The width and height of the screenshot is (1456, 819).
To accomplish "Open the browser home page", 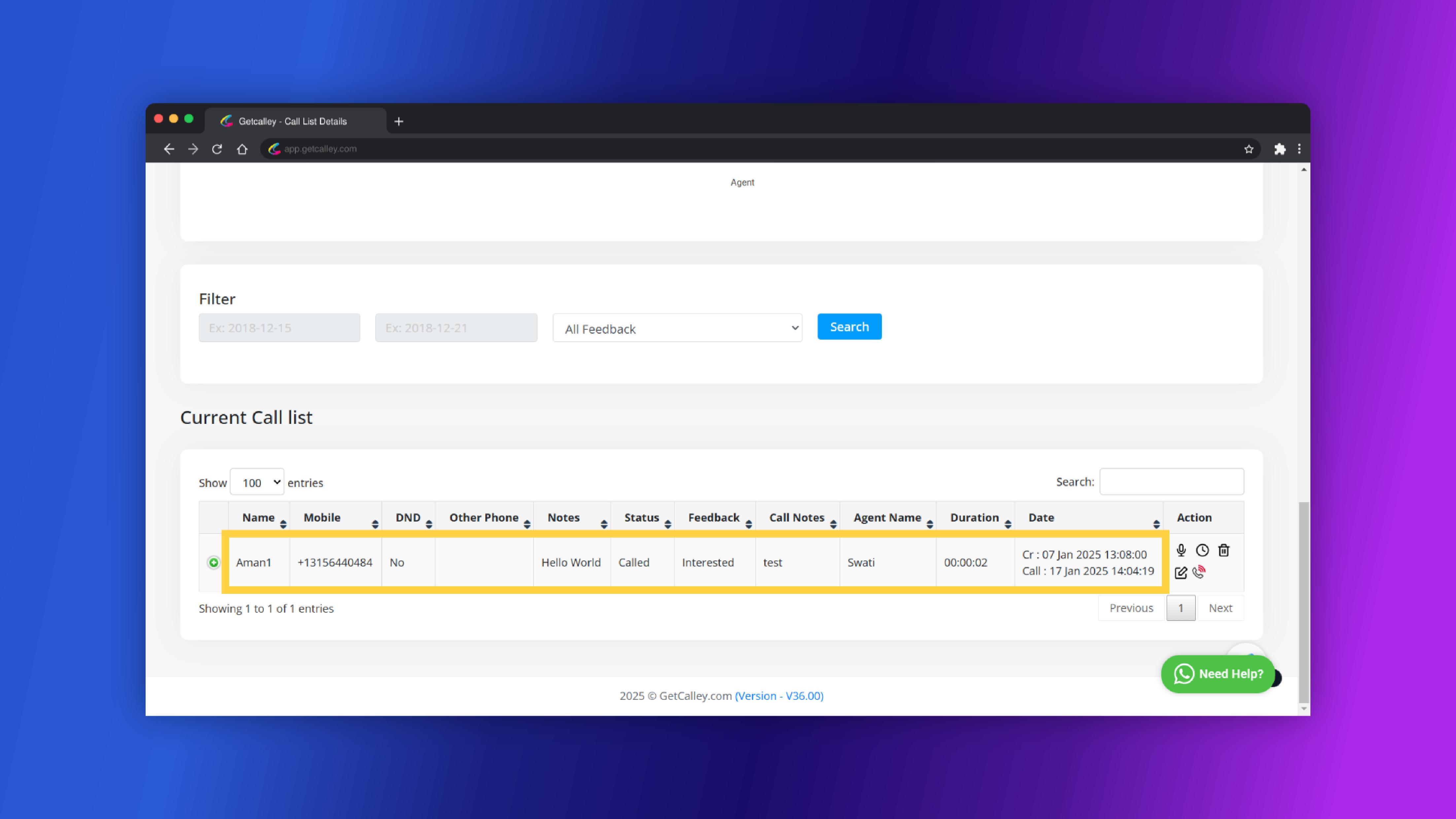I will pyautogui.click(x=242, y=149).
